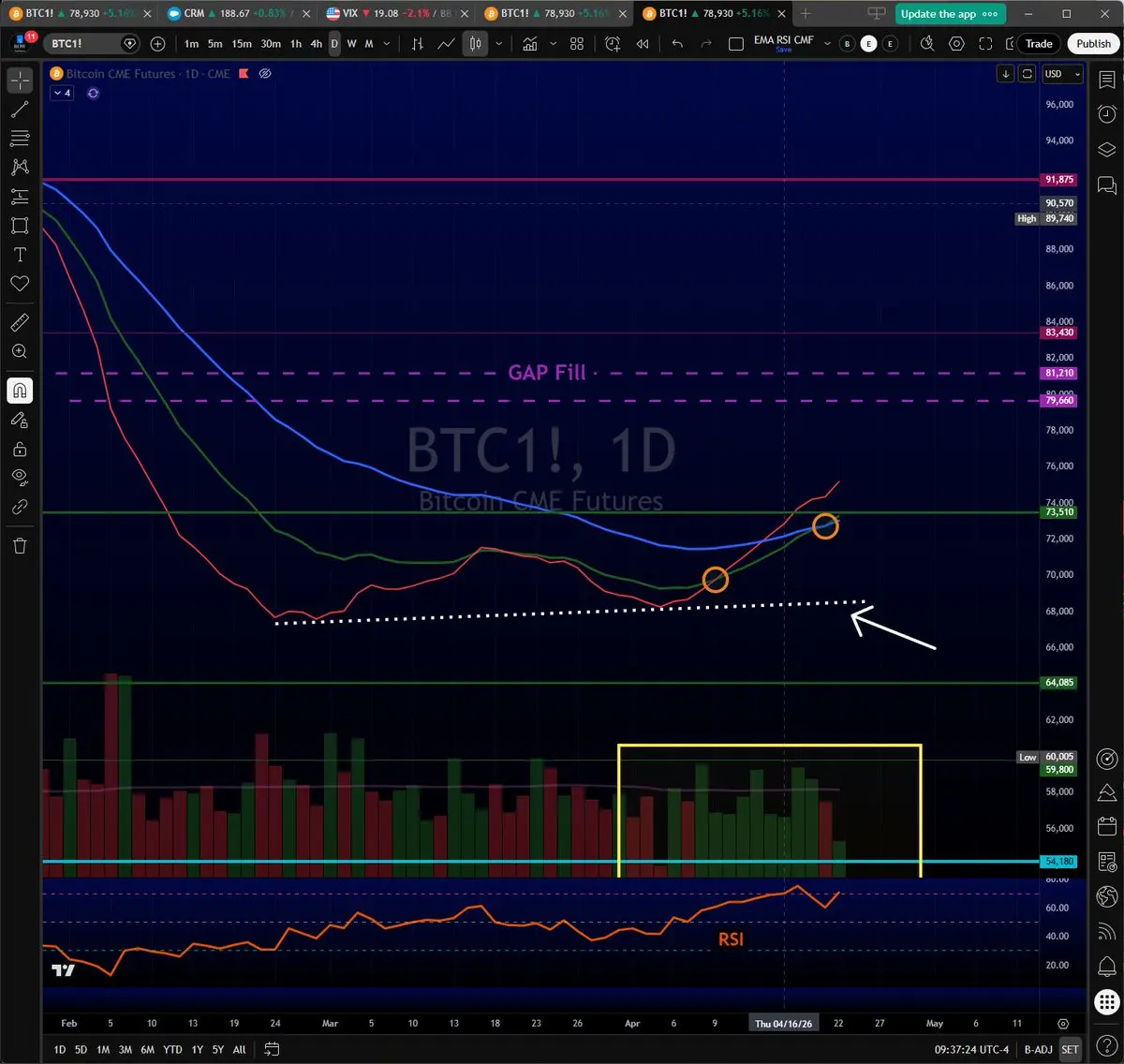This screenshot has height=1064, width=1124.
Task: Select the bars chart style
Action: (418, 44)
